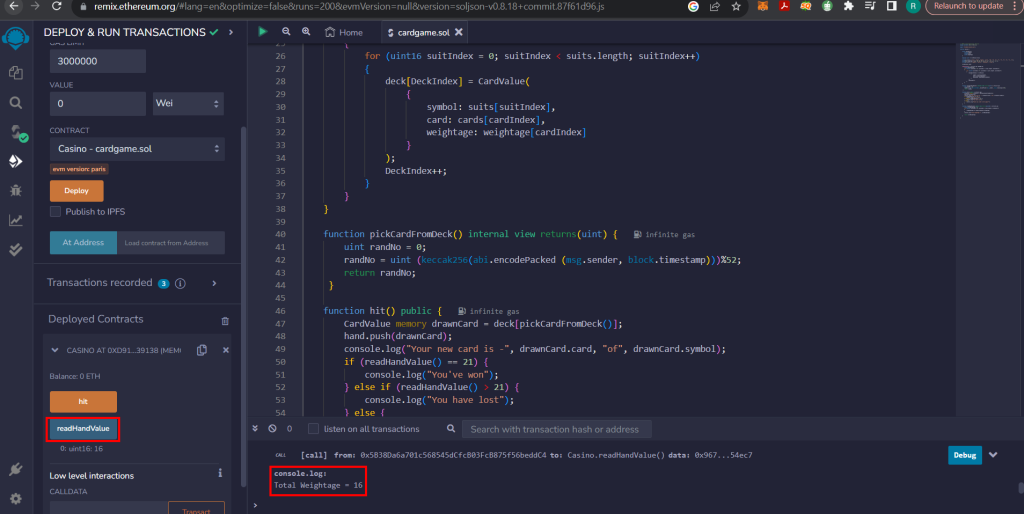
Task: Open the Search in files sidebar icon
Action: coord(16,103)
